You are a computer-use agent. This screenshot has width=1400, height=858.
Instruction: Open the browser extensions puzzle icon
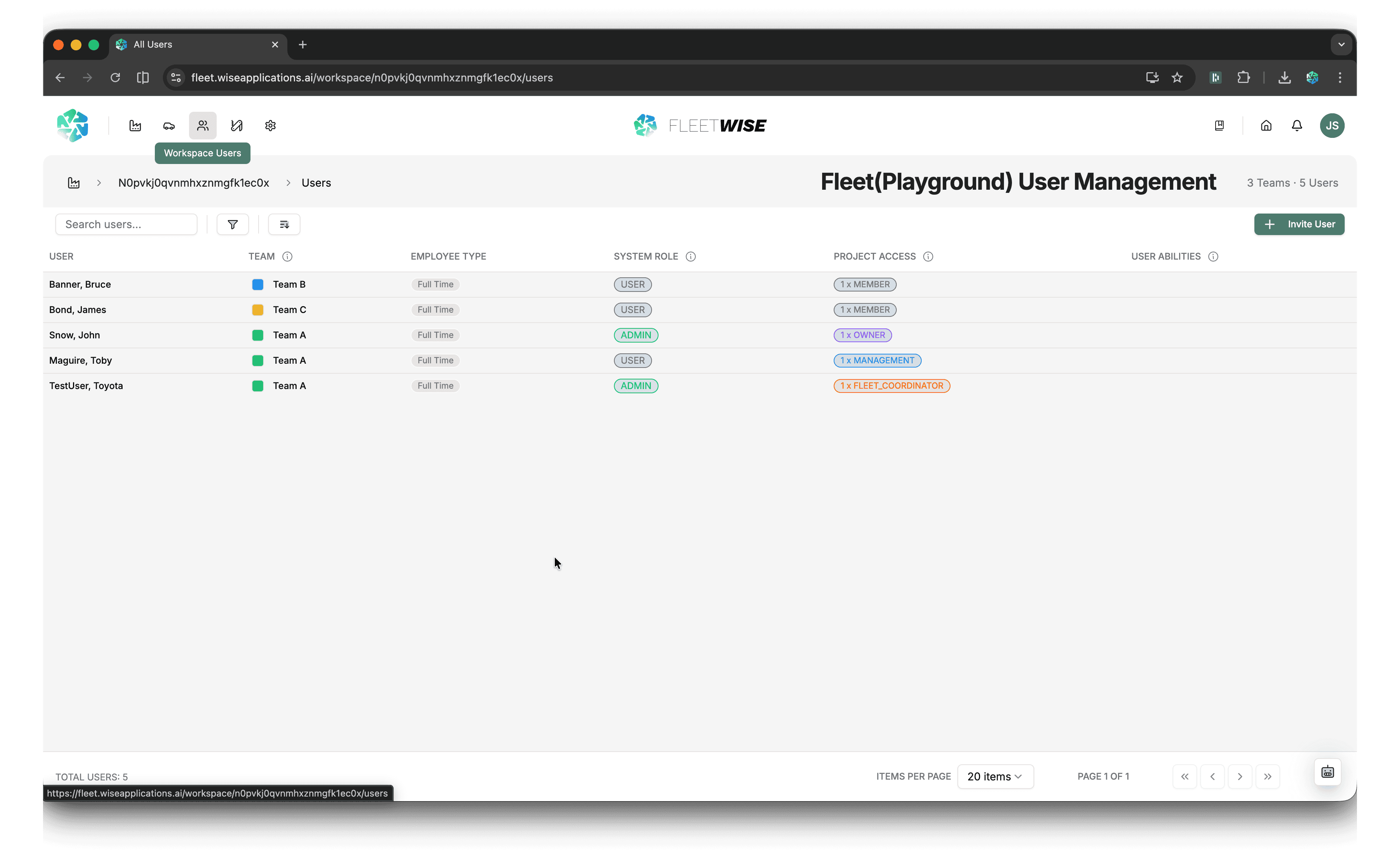[1244, 77]
